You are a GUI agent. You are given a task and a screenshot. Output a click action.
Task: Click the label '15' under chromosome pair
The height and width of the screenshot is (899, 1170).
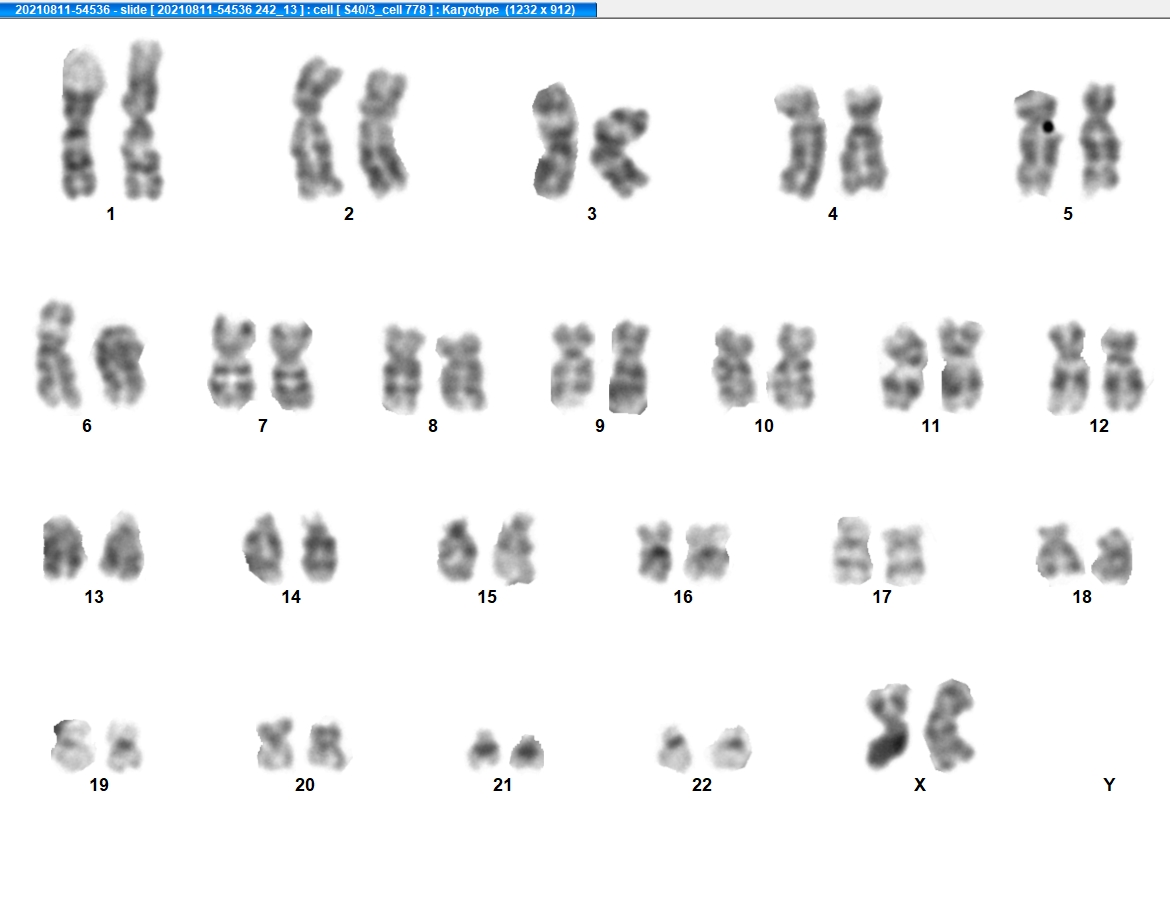pyautogui.click(x=487, y=597)
